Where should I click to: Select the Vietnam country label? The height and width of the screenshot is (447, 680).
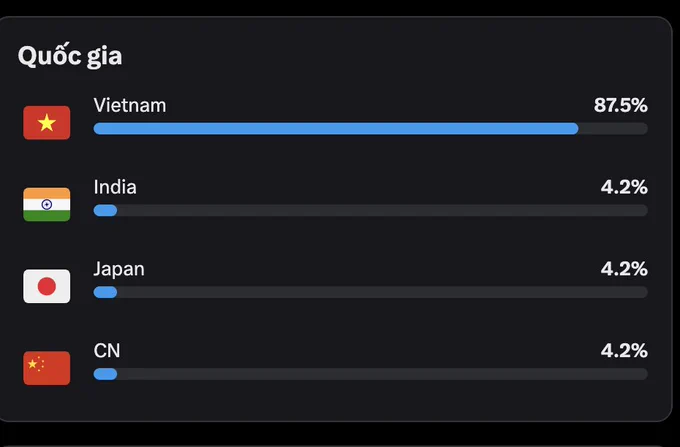130,105
